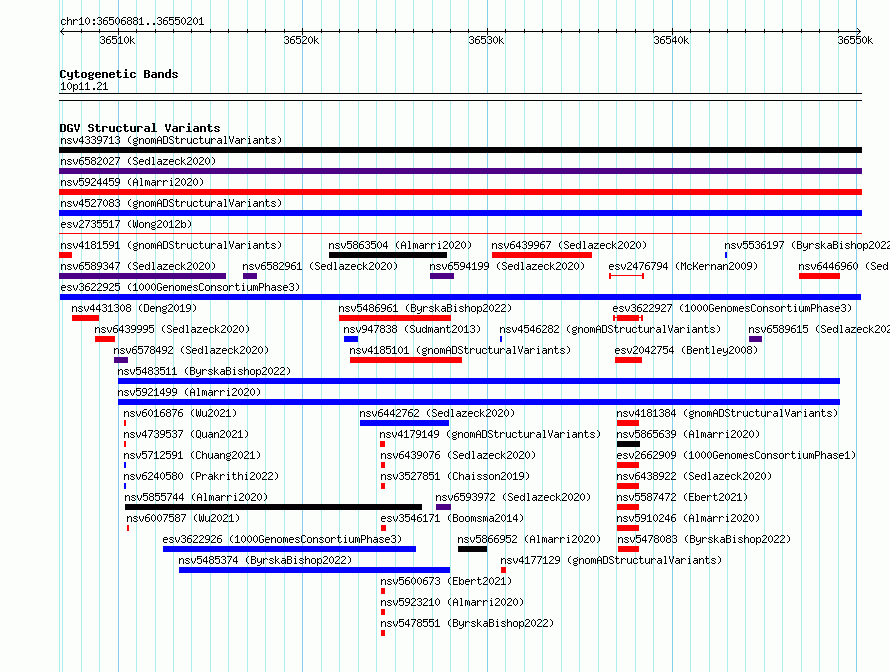Select nsv6240580 Prakrithi2022 label
890x672 pixels.
(201, 476)
